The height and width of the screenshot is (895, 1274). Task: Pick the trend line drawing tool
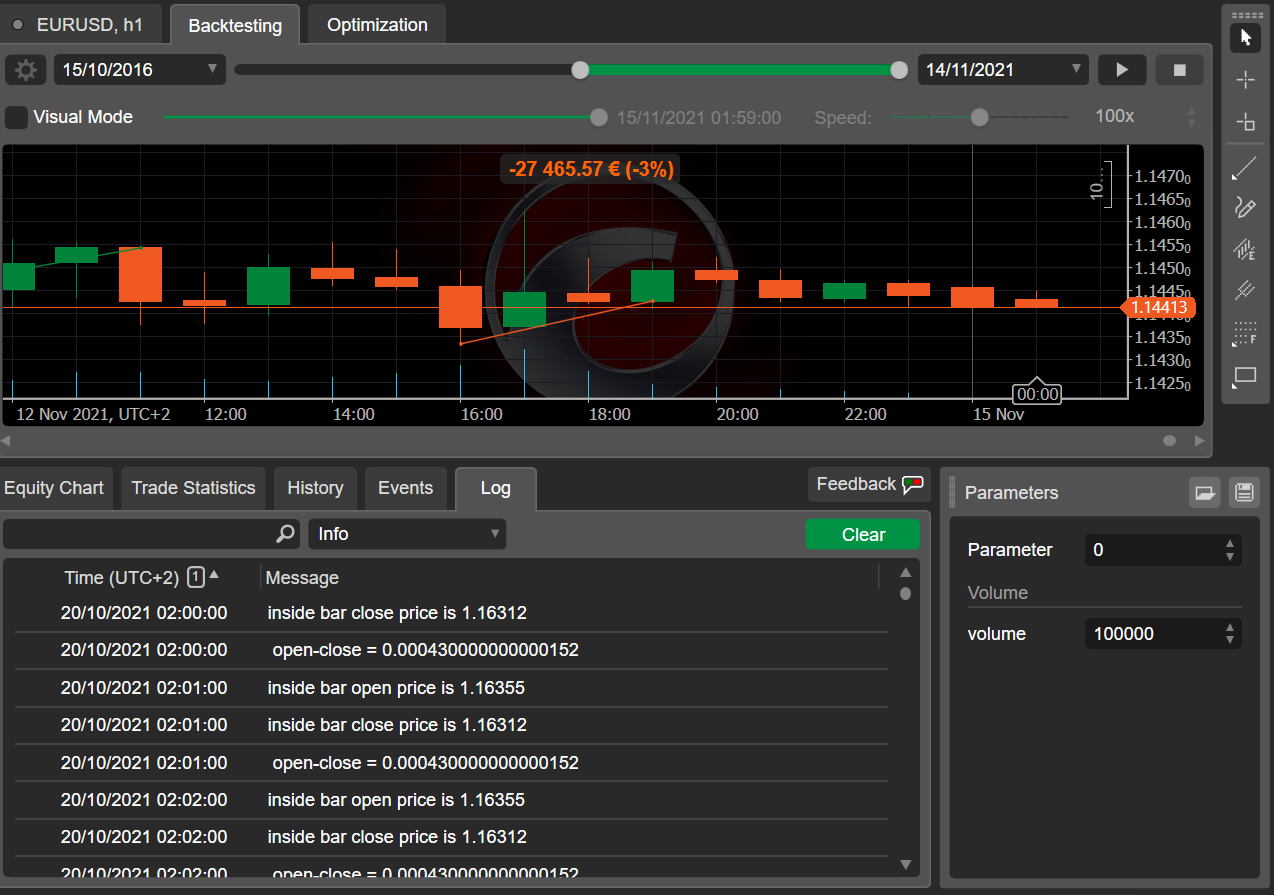1245,168
